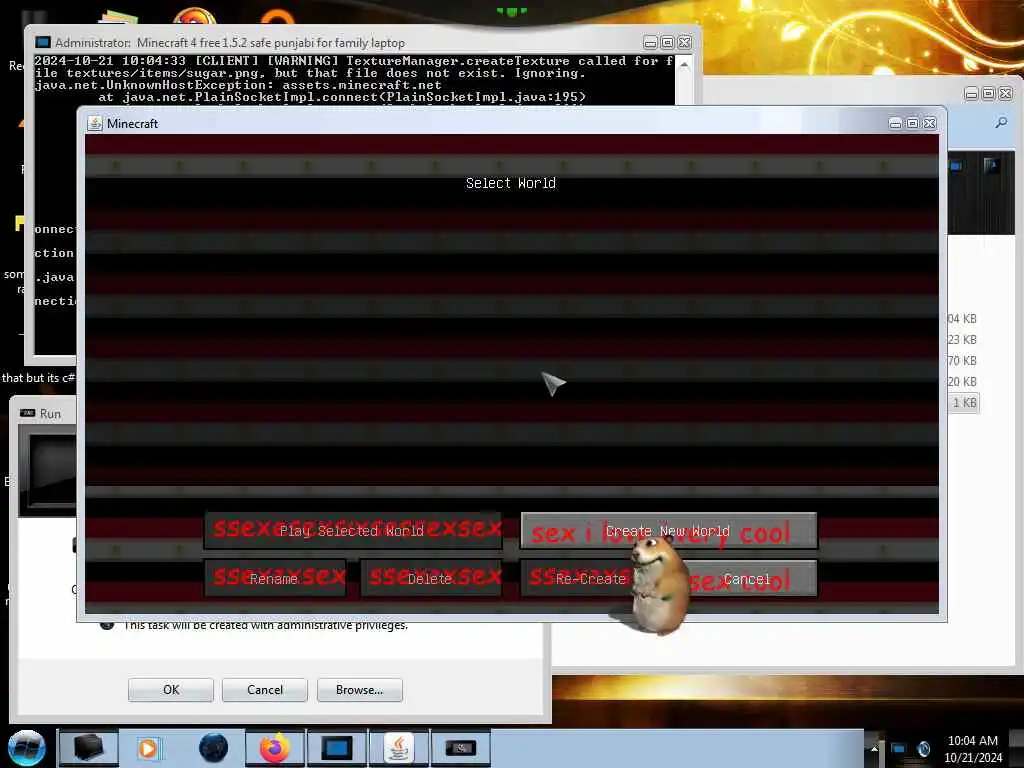
Task: Click the Play Selected World button
Action: [353, 530]
